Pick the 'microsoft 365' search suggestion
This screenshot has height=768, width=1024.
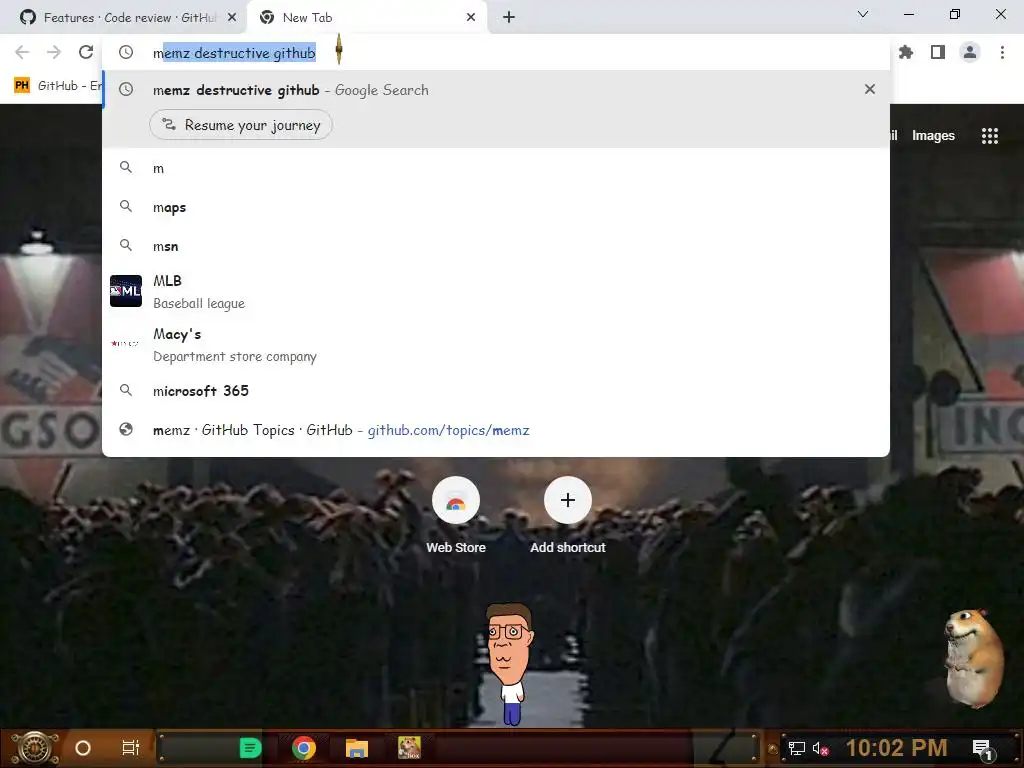click(496, 391)
